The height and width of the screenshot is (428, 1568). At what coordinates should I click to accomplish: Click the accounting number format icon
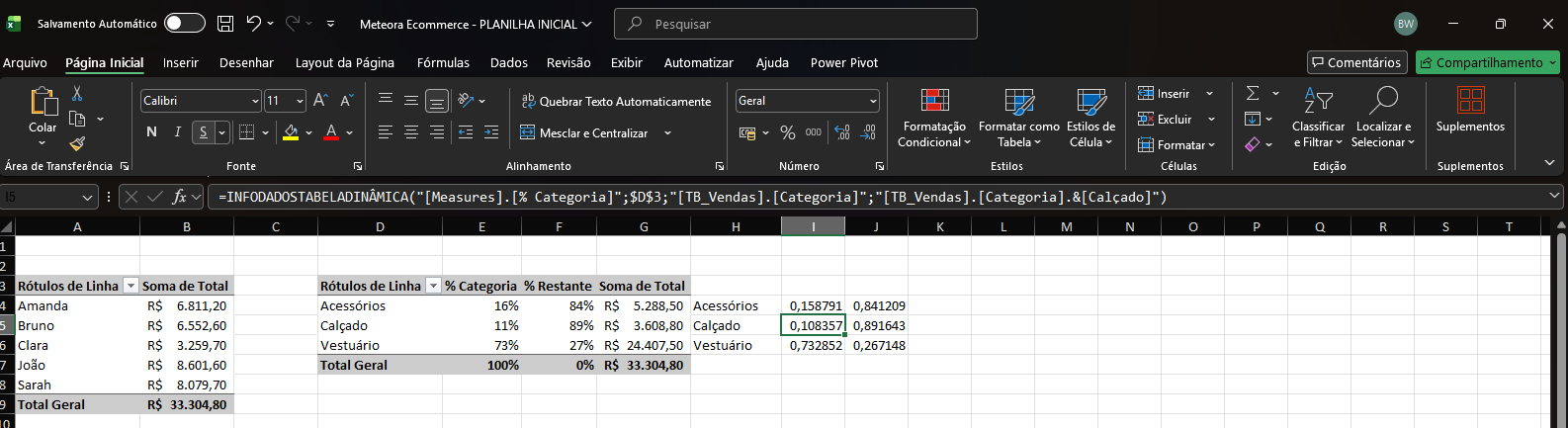click(747, 132)
